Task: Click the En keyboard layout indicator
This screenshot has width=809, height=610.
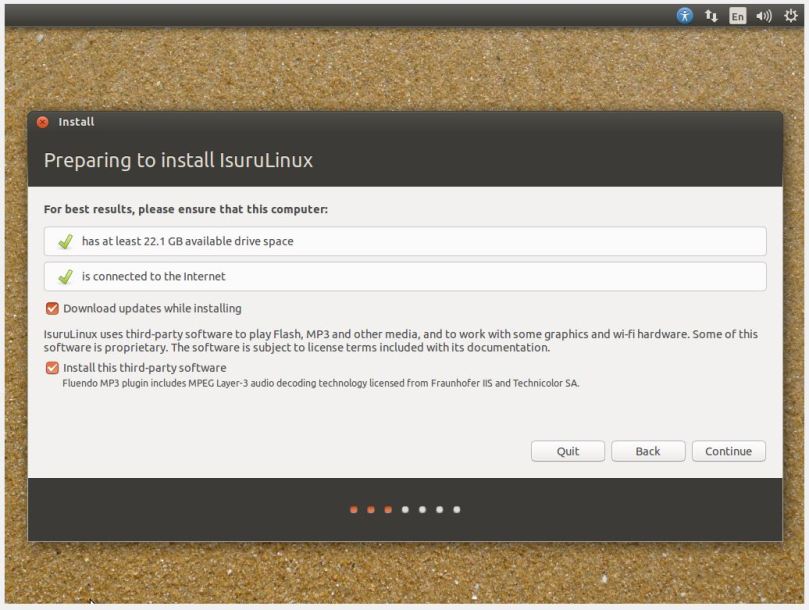Action: click(x=736, y=15)
